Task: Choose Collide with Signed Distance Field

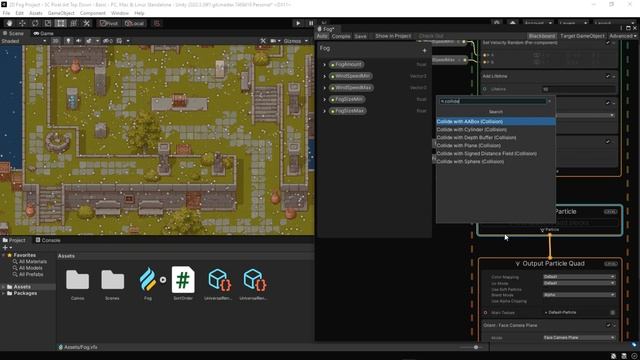Action: click(x=496, y=153)
